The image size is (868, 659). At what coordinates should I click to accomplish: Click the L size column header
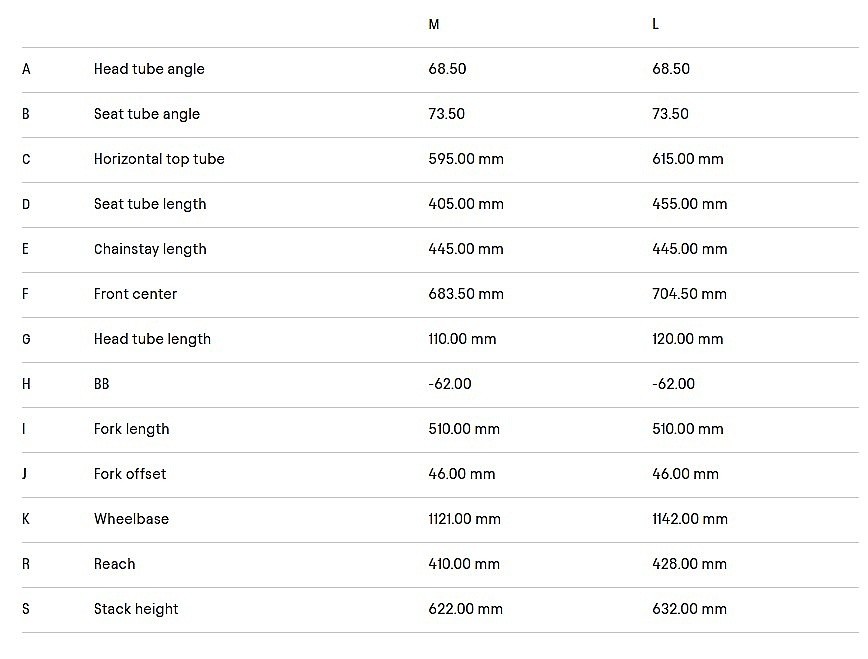click(655, 24)
